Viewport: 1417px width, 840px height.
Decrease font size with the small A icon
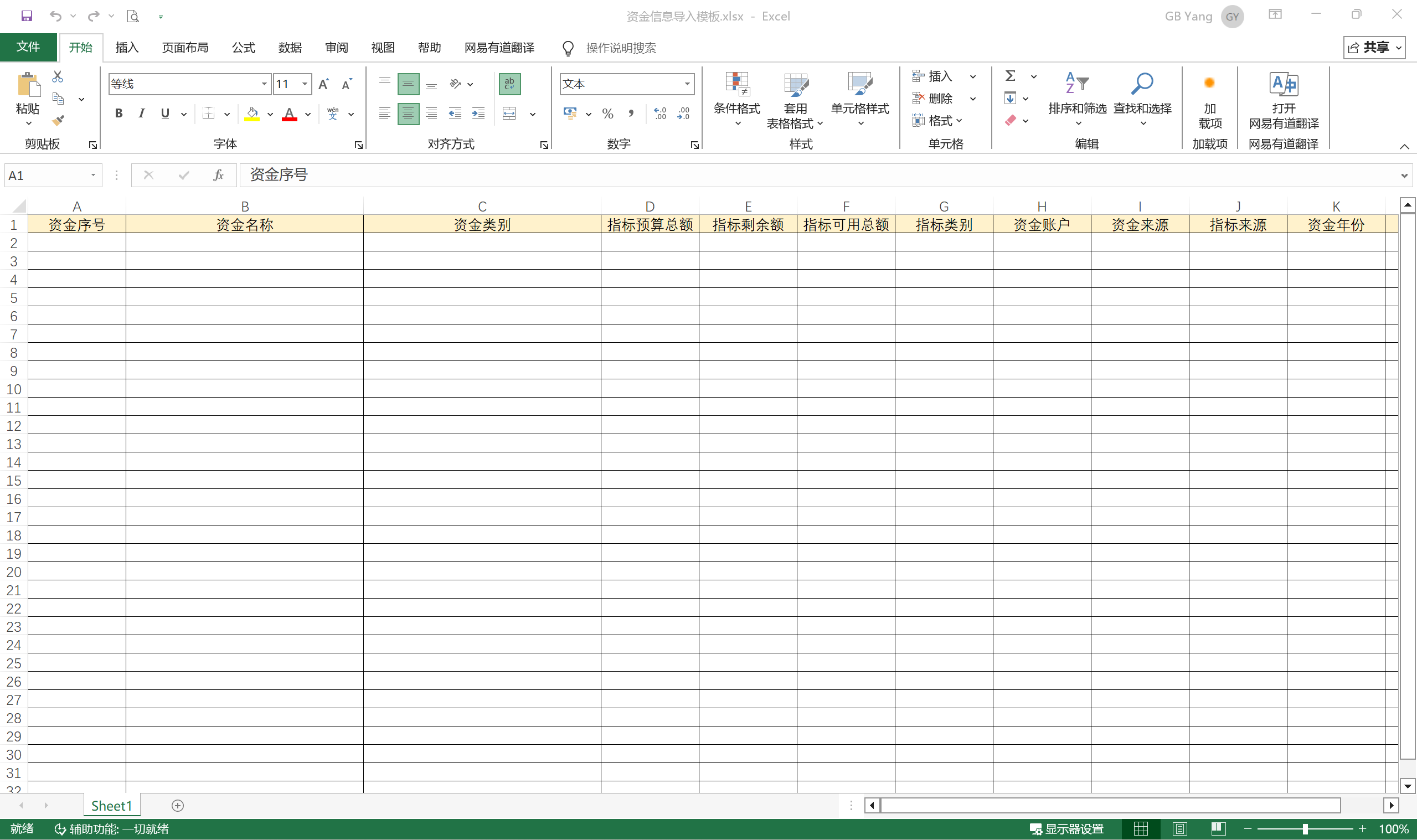click(347, 84)
